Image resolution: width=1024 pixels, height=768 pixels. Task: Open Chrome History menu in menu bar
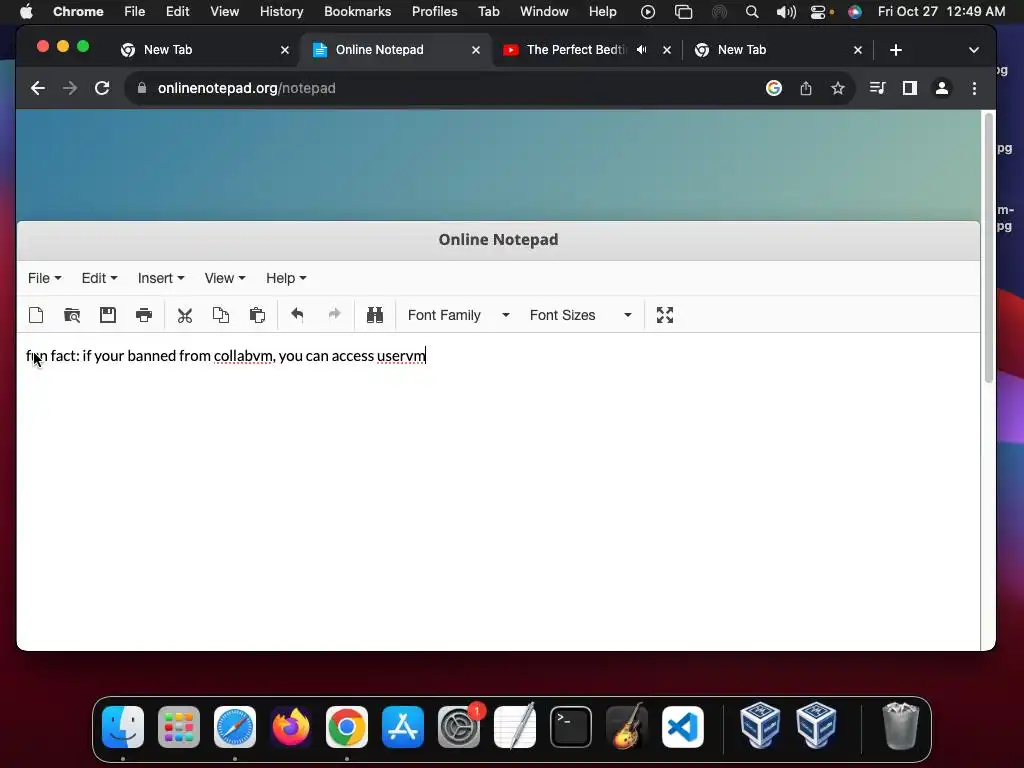pyautogui.click(x=281, y=12)
